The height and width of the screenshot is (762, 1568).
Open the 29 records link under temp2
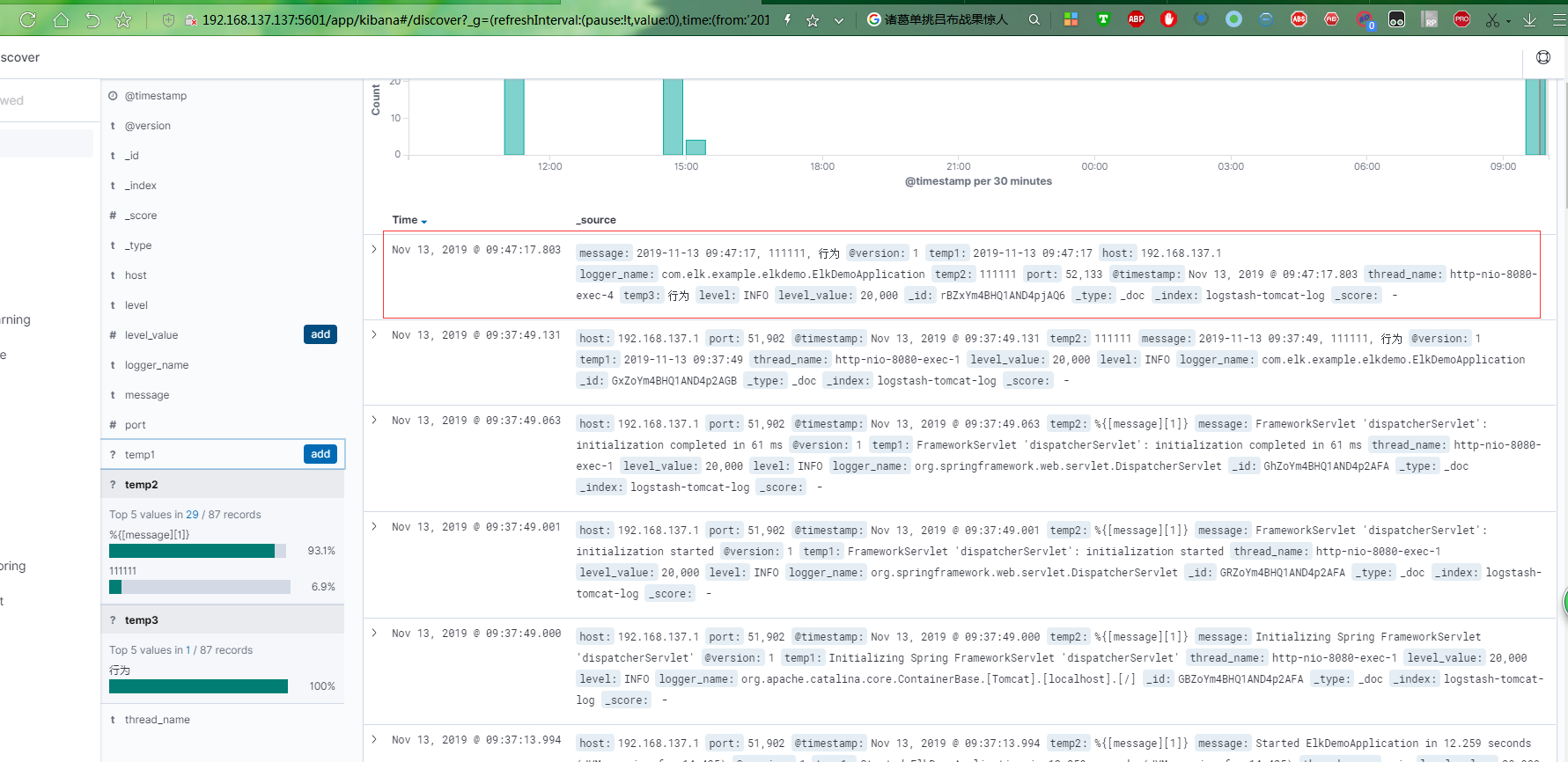192,515
